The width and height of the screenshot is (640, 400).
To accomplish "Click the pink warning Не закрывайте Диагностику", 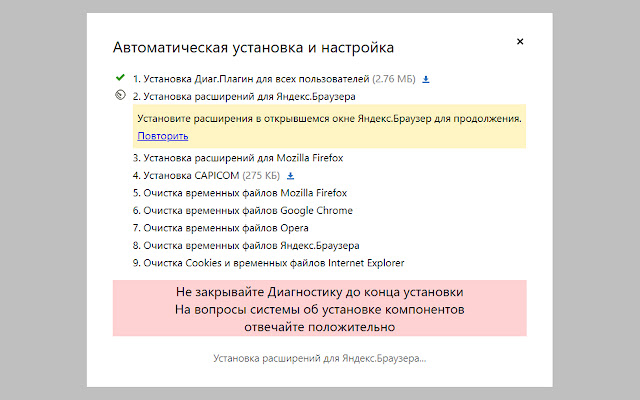I will pos(320,308).
